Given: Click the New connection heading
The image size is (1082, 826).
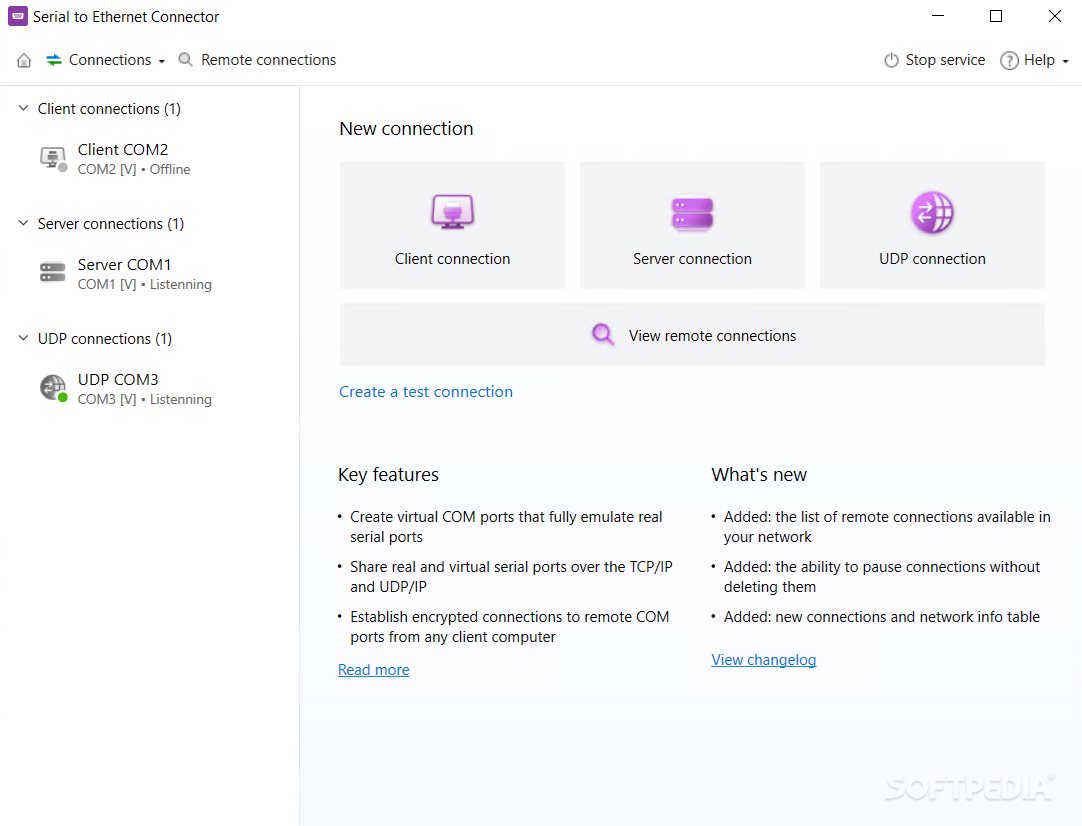Looking at the screenshot, I should pos(406,129).
